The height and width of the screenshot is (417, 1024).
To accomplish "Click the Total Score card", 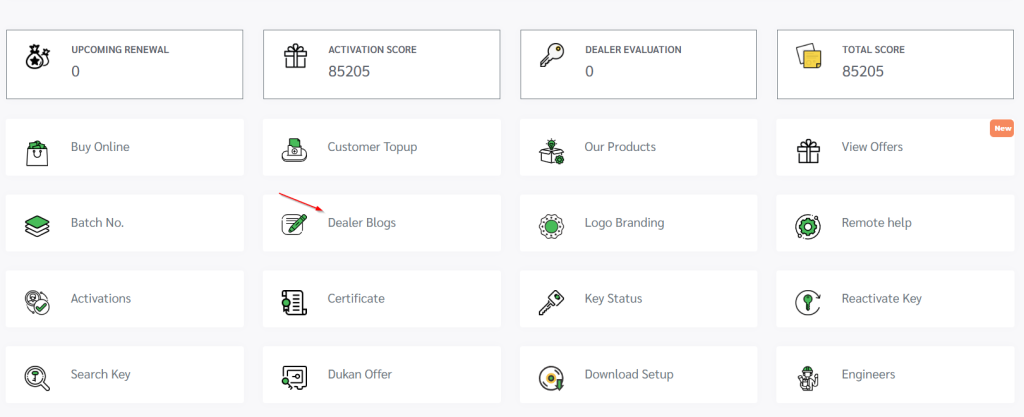I will pos(895,64).
